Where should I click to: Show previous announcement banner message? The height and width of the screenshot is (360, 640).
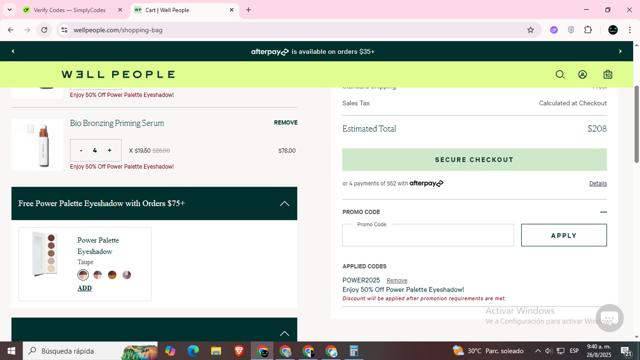13,51
